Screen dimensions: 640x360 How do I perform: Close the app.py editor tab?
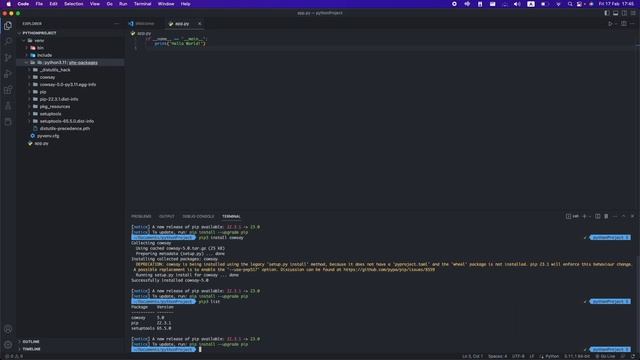(x=200, y=24)
